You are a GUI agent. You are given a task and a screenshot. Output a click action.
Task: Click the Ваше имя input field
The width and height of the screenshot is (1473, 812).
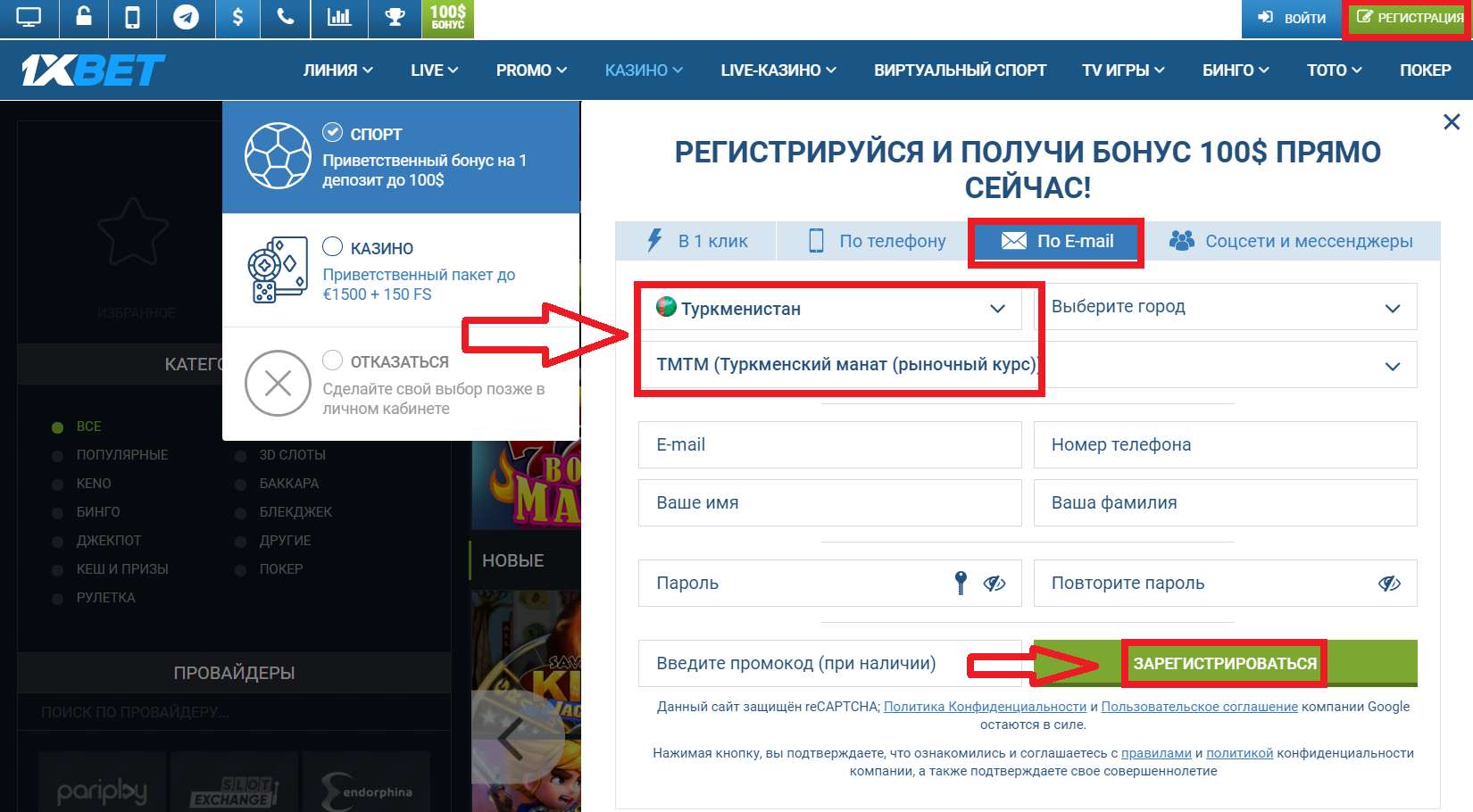point(830,502)
